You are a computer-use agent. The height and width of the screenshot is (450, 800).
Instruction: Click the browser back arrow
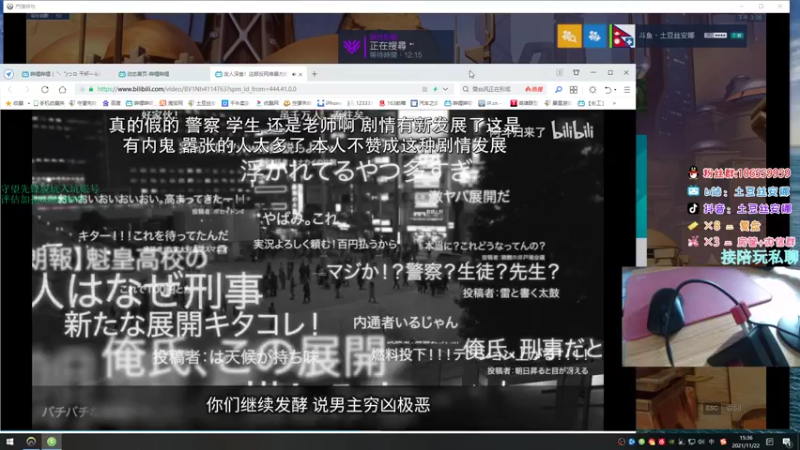[10, 89]
